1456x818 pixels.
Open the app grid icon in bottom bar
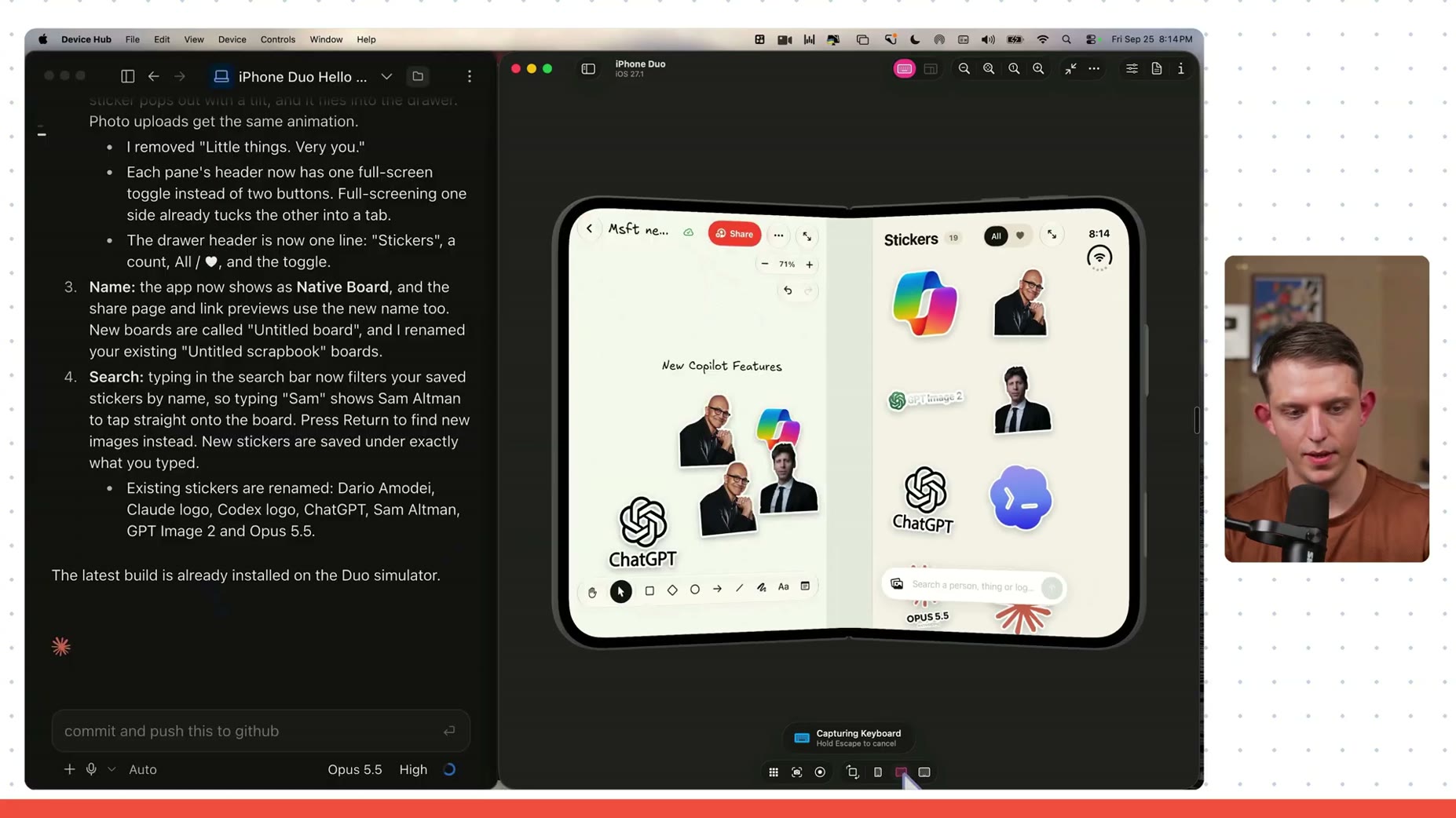click(774, 772)
